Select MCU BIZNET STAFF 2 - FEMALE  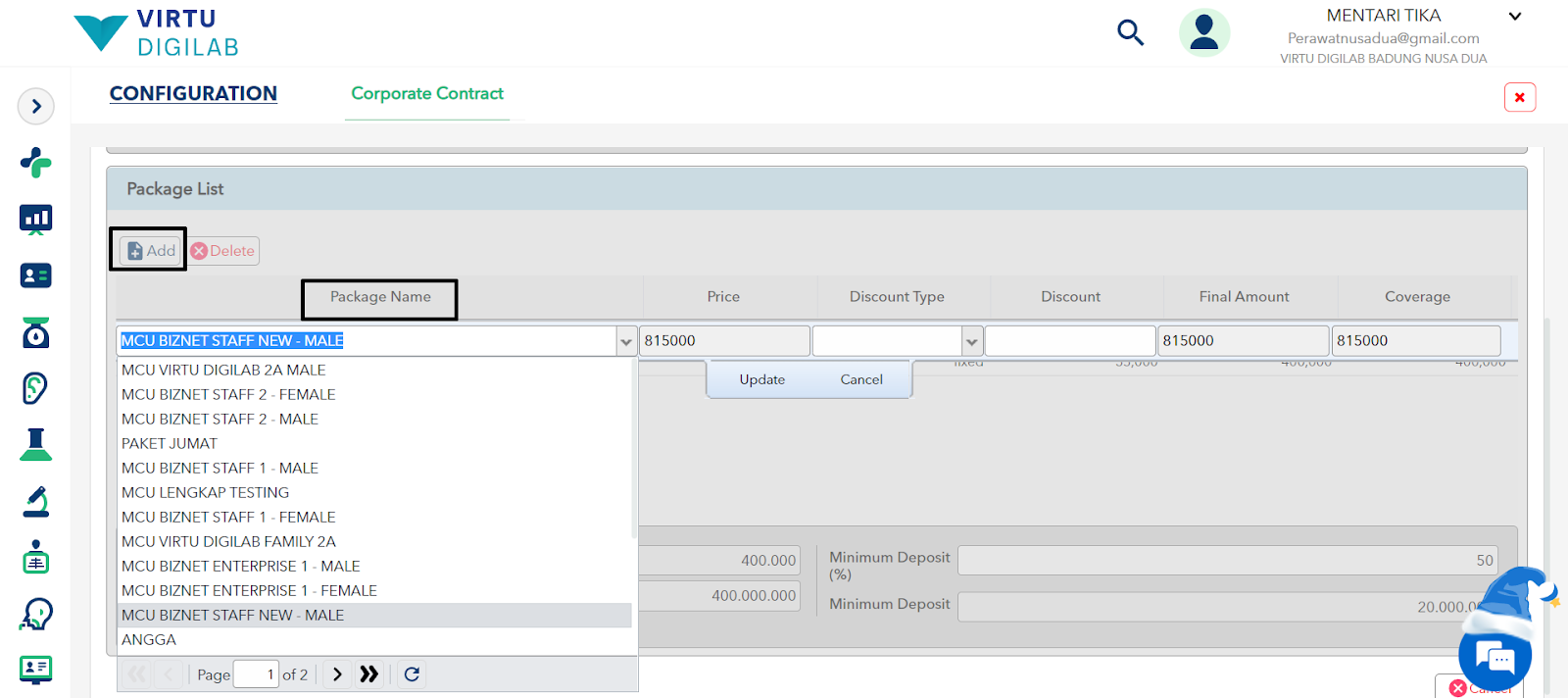[x=374, y=394]
